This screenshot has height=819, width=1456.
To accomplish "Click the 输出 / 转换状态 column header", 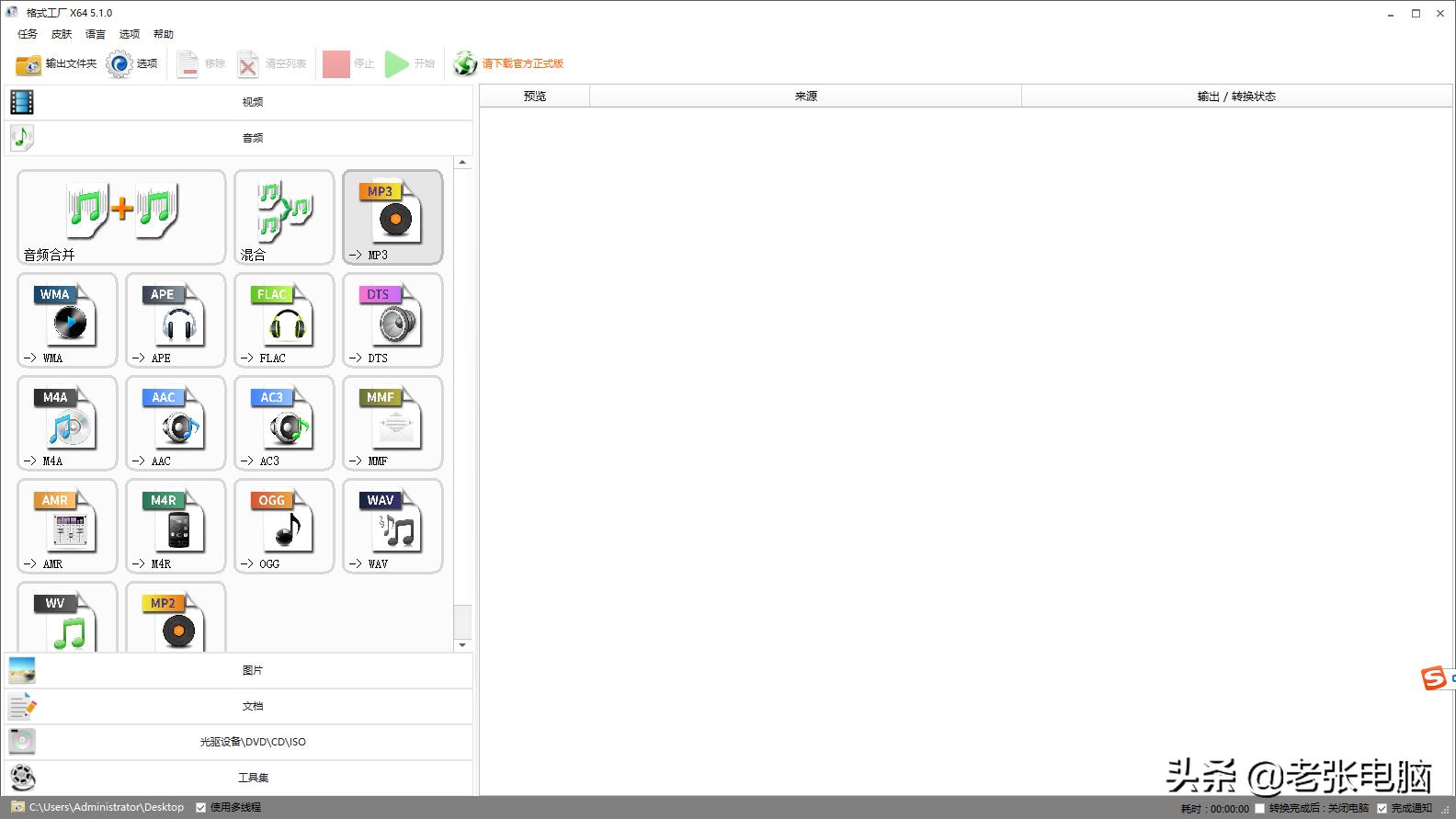I will pos(1236,96).
